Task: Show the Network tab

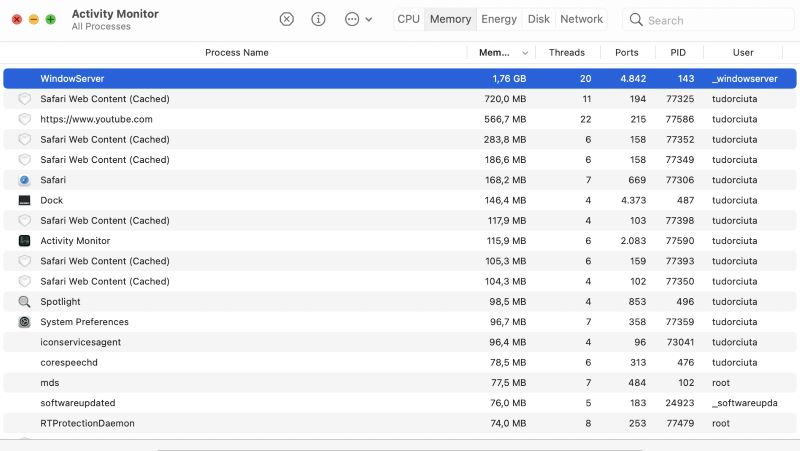Action: (582, 19)
